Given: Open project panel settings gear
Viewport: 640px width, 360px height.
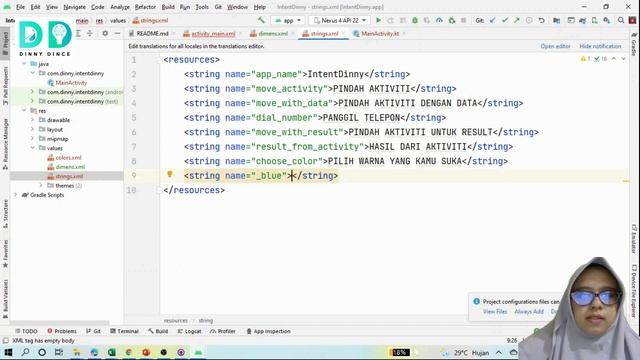Looking at the screenshot, I should [x=105, y=33].
